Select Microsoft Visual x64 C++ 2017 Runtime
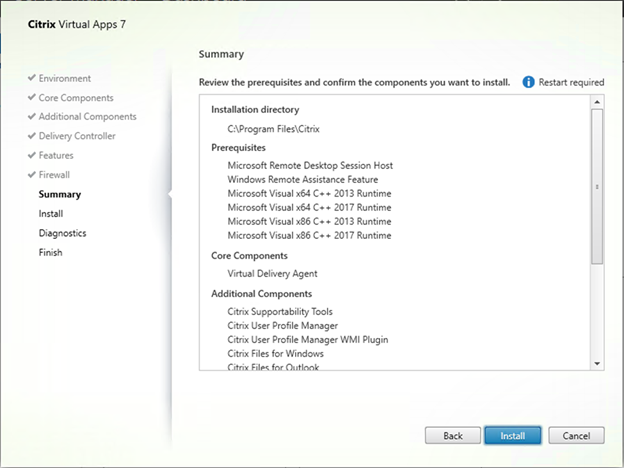624x468 pixels. tap(309, 207)
